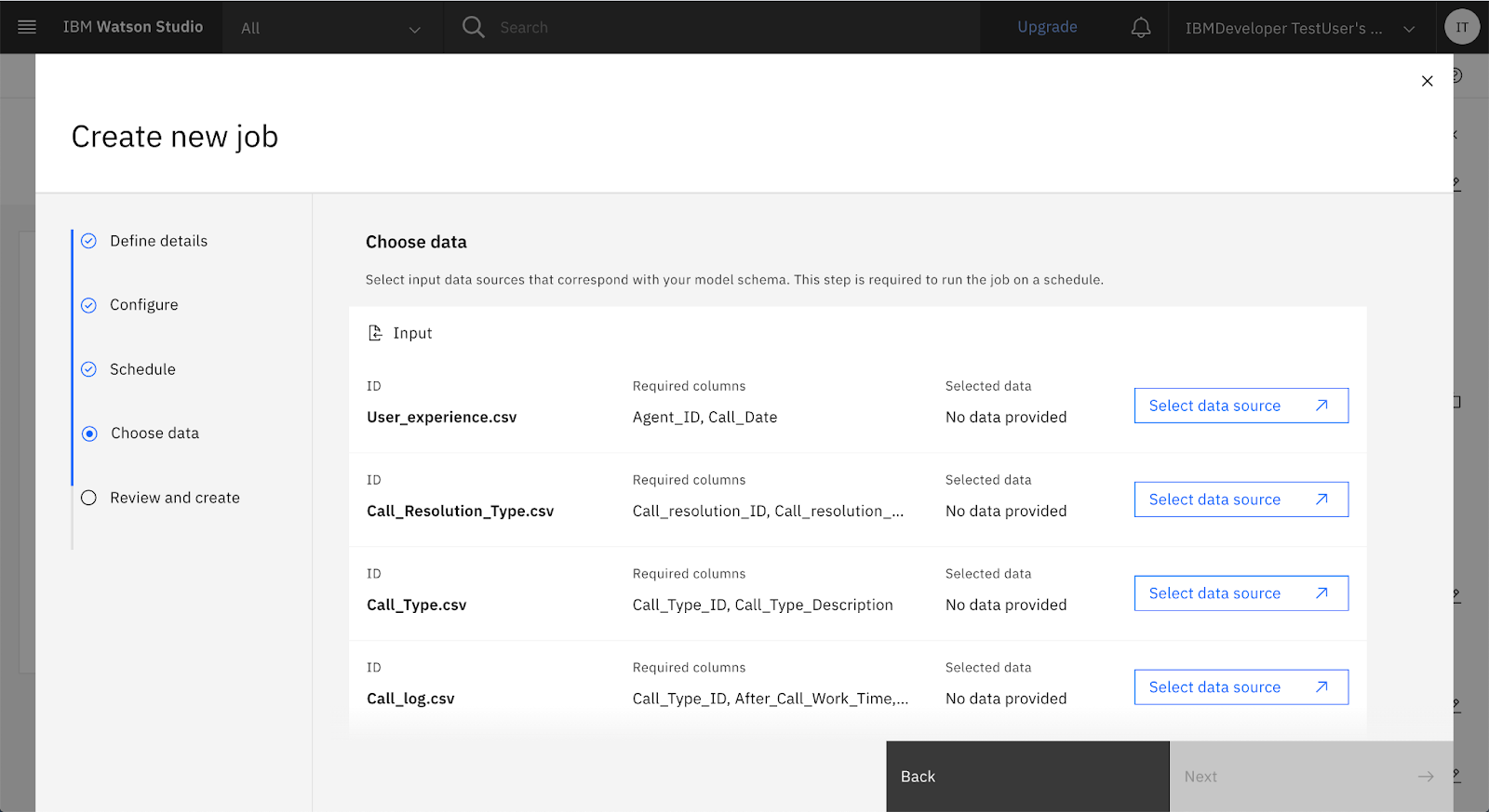1489x812 pixels.
Task: Click the Upgrade link
Action: click(1047, 27)
